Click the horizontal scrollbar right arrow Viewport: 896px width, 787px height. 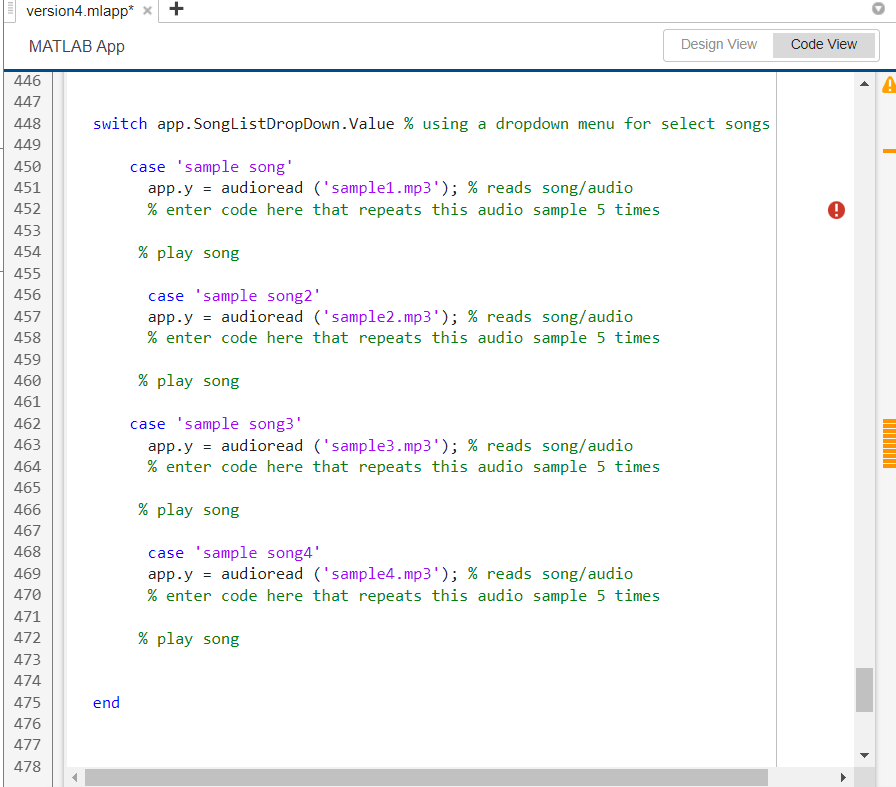pos(843,776)
